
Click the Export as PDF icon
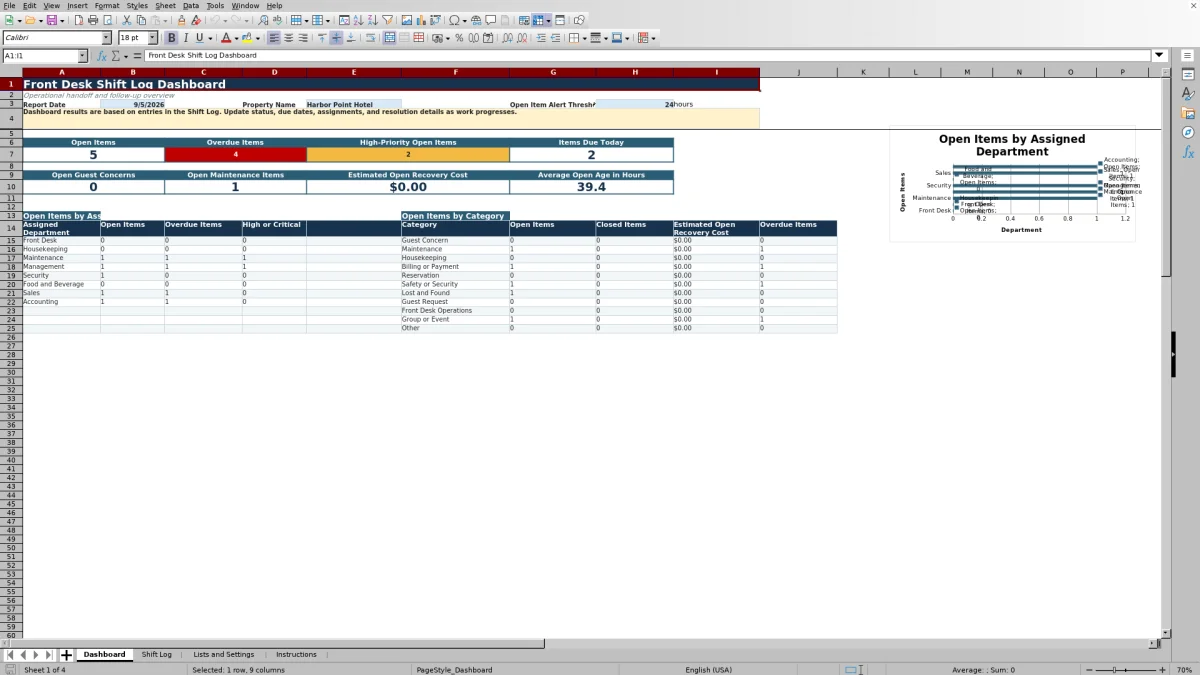coord(79,20)
